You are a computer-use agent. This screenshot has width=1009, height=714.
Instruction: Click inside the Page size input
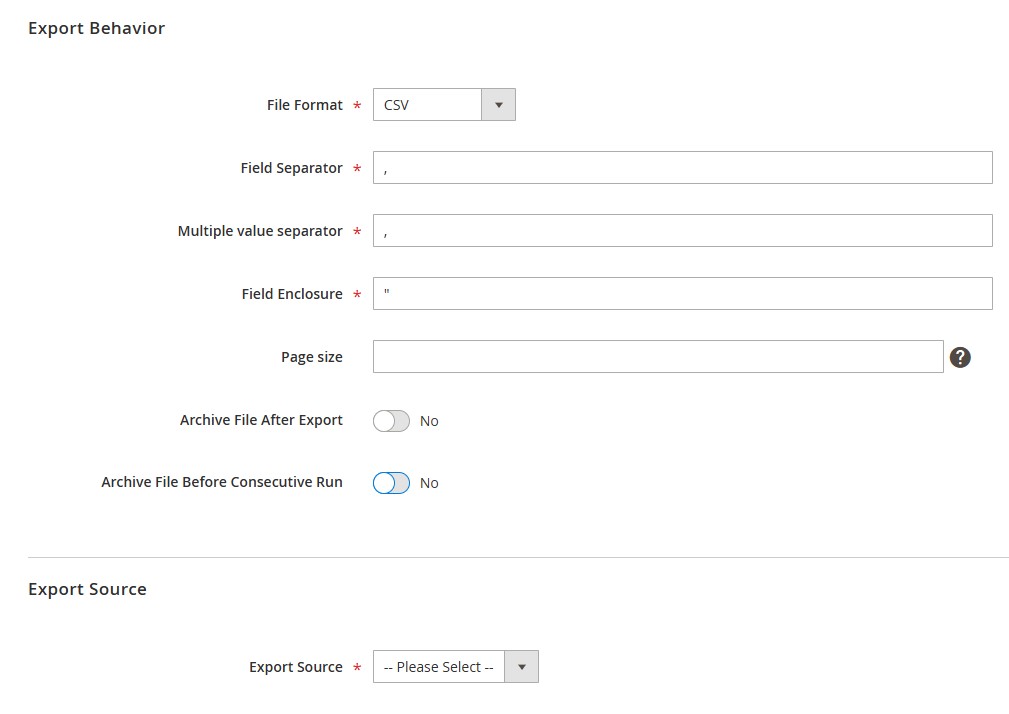tap(657, 356)
